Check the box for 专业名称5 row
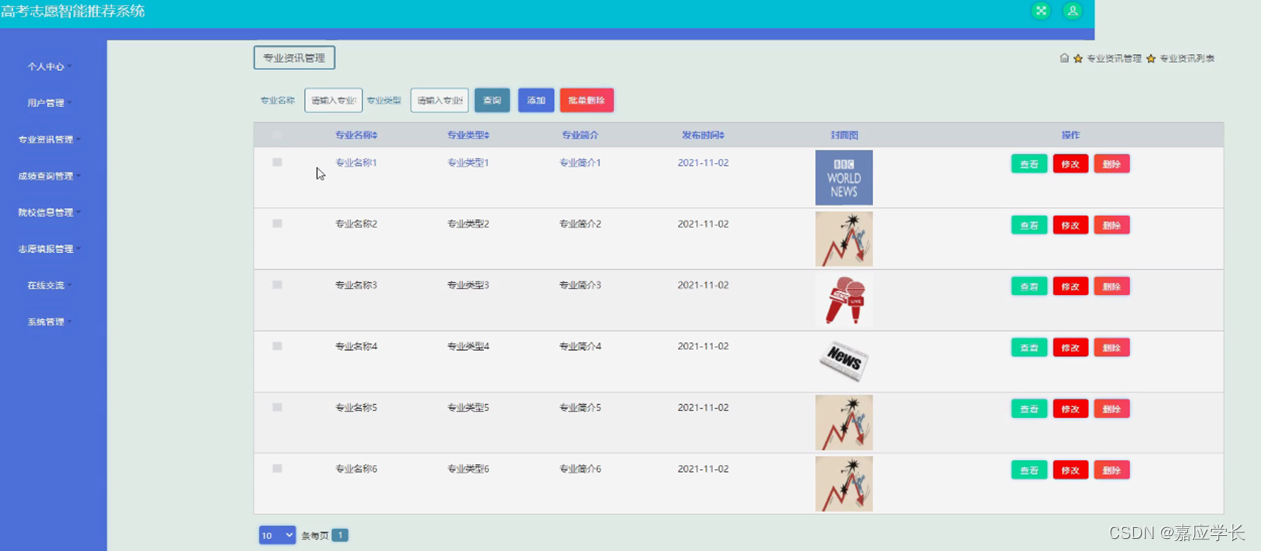Screen dimensions: 1261x551 pyautogui.click(x=277, y=407)
